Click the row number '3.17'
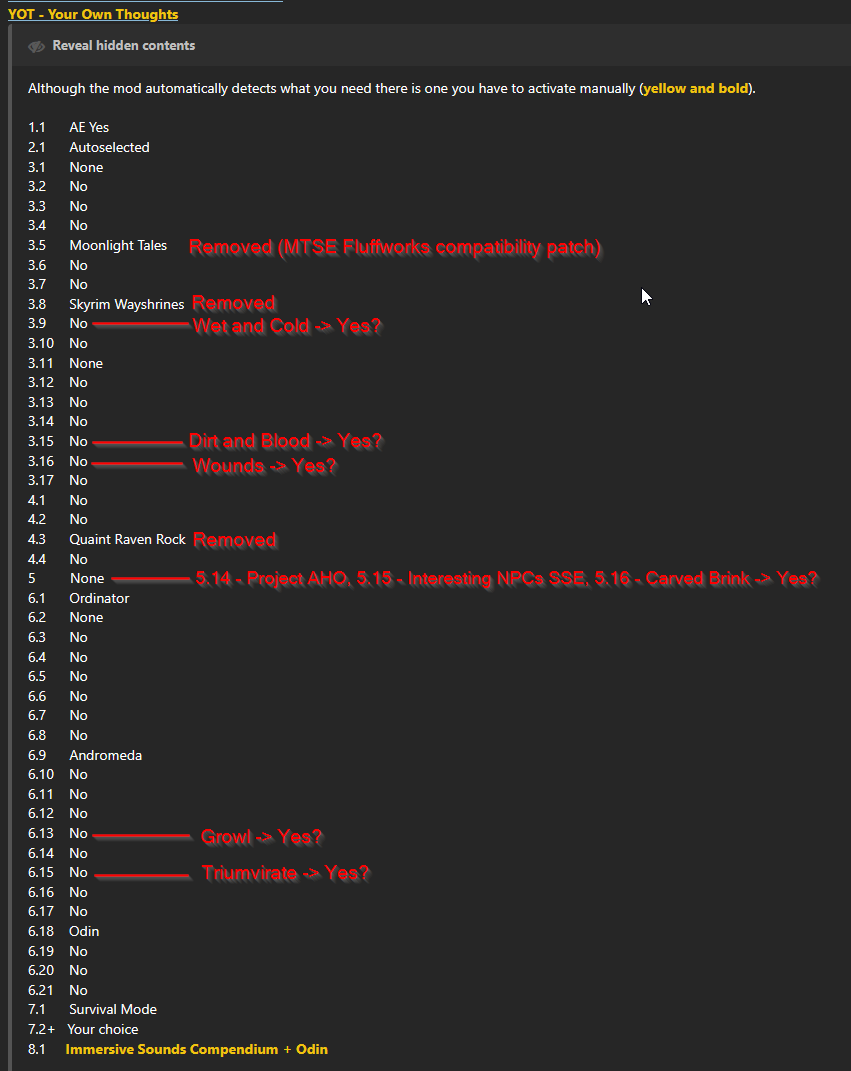The height and width of the screenshot is (1071, 851). [41, 480]
